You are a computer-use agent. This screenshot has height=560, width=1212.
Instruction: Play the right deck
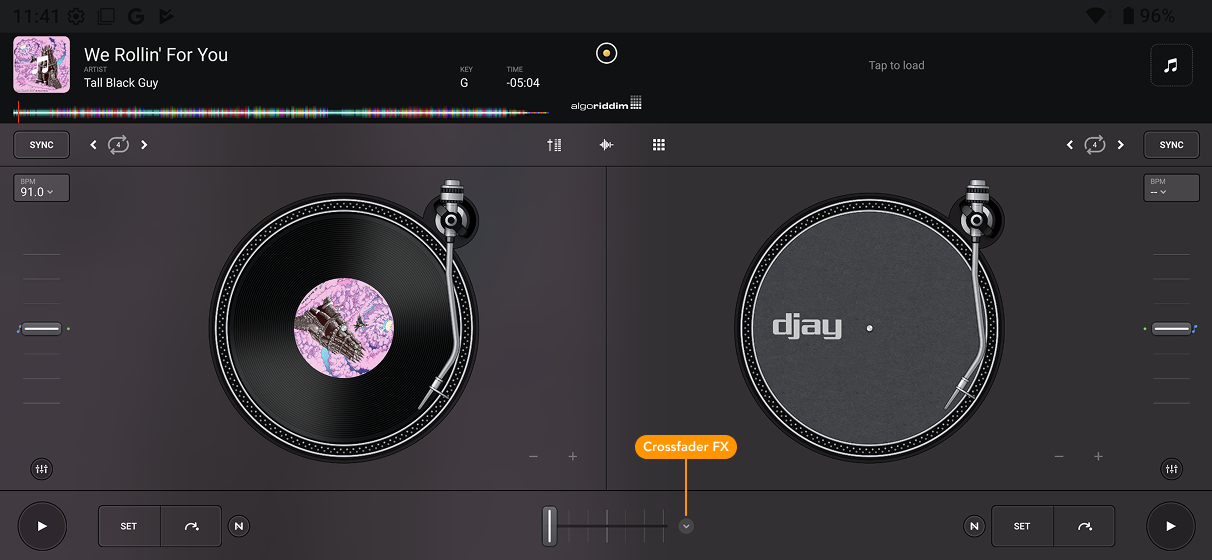[x=1171, y=526]
